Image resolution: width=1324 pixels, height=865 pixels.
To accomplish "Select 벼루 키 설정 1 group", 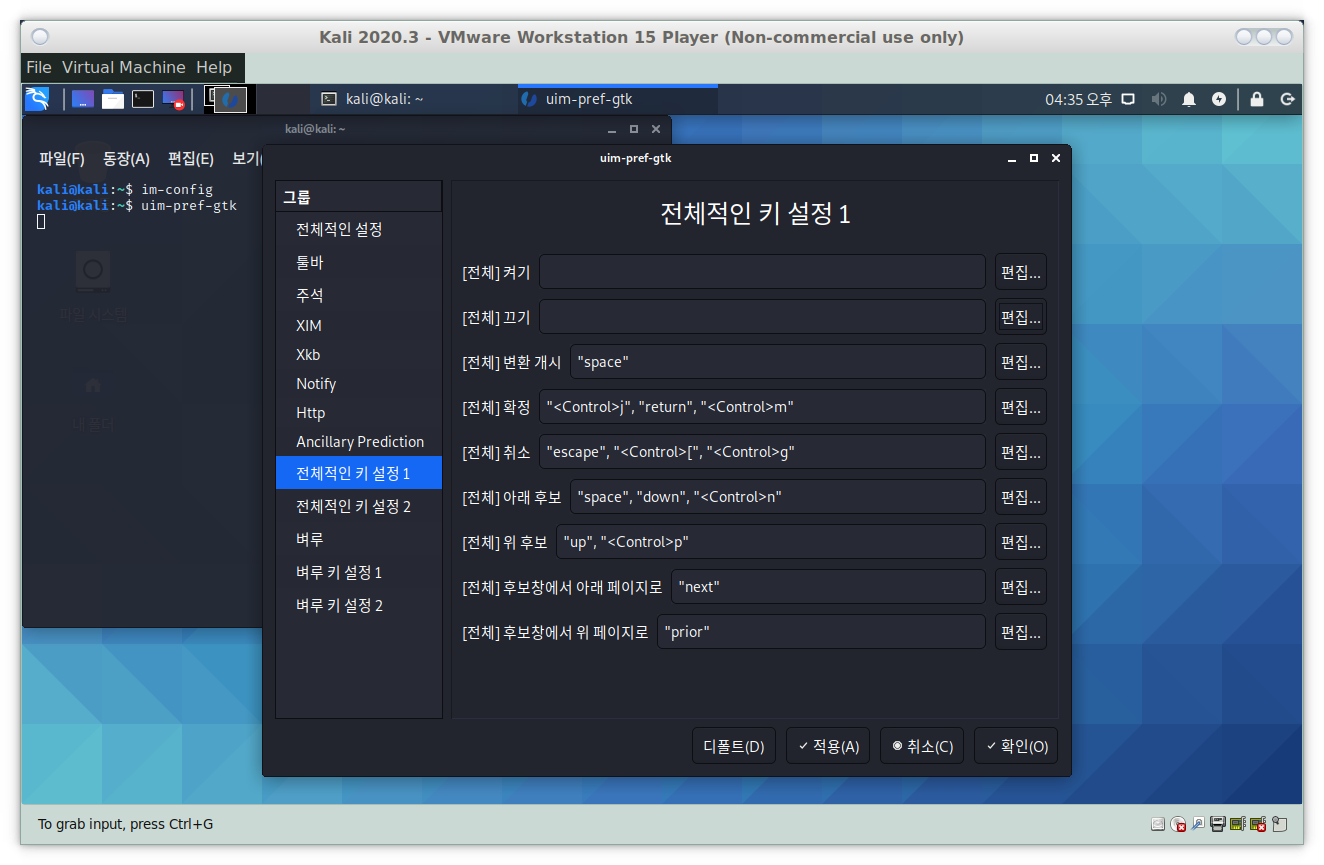I will pos(359,572).
